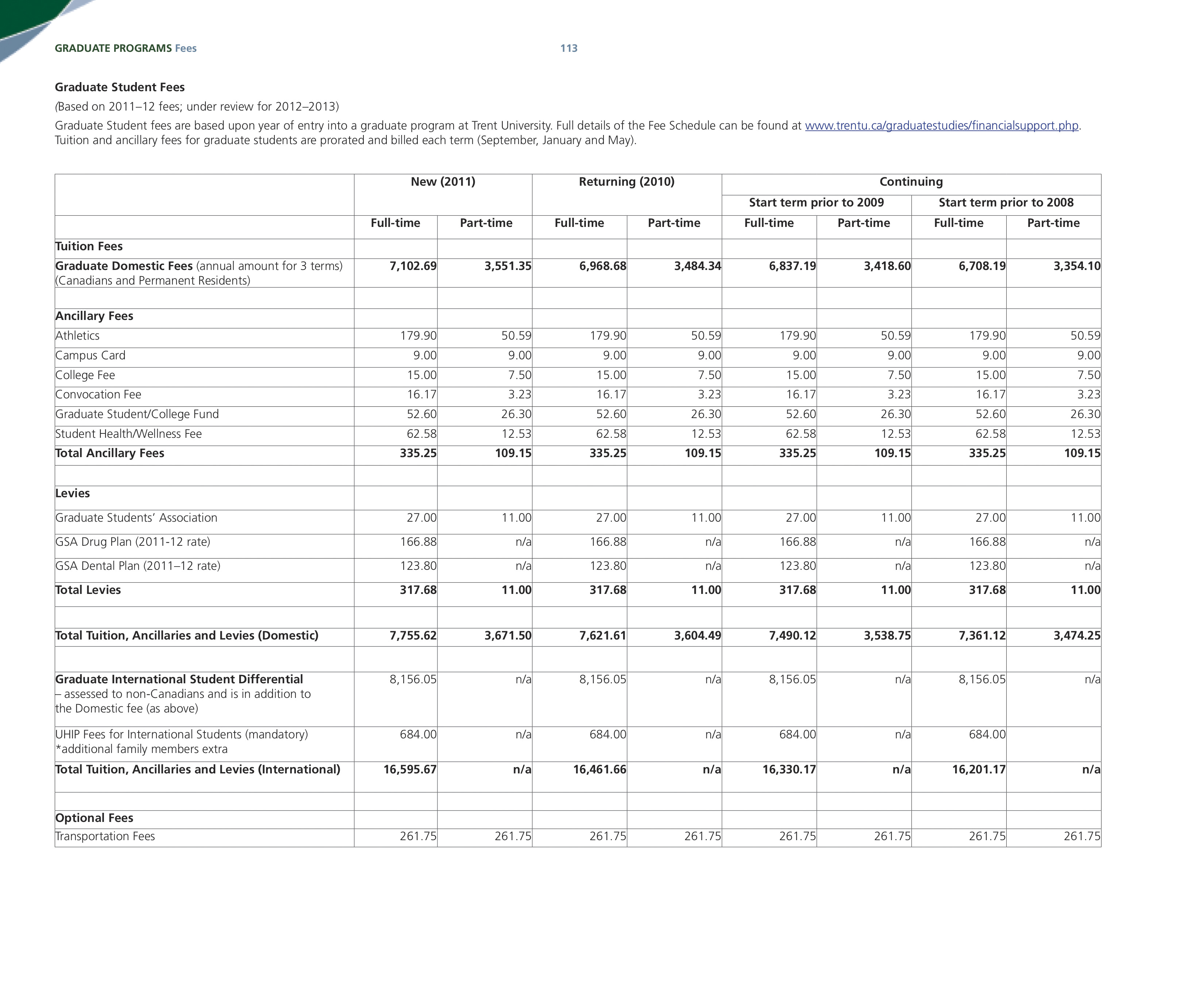Viewport: 1204px width, 985px height.
Task: Click page number 113
Action: click(568, 48)
